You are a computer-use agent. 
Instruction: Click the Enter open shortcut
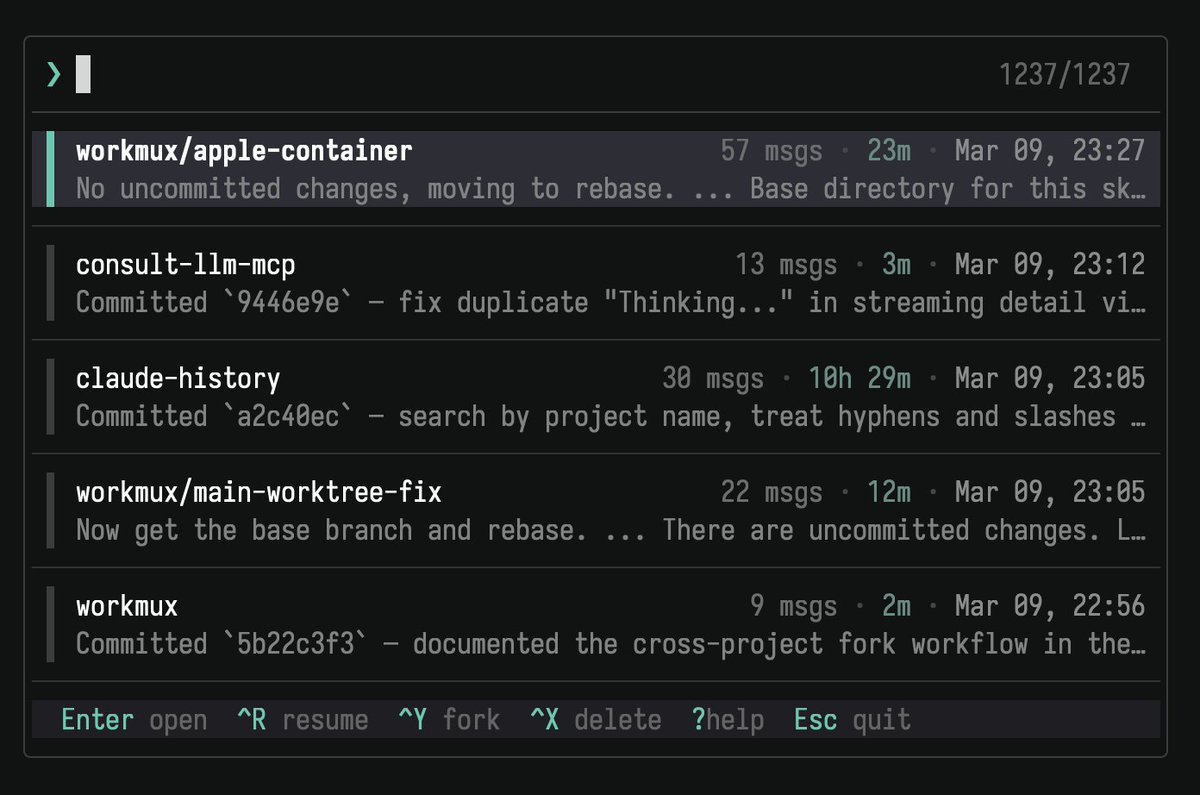pyautogui.click(x=135, y=720)
